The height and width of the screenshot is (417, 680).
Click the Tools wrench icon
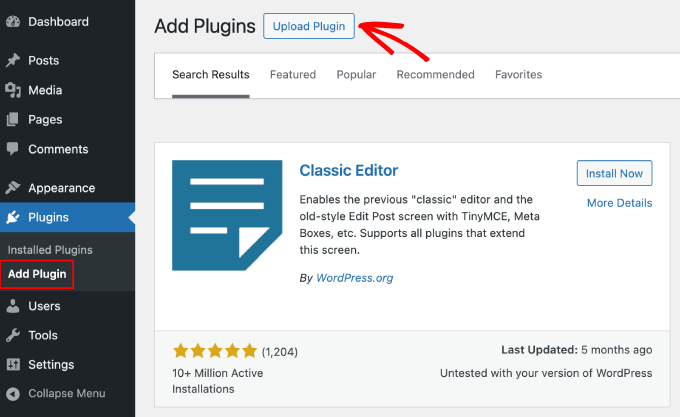(13, 335)
